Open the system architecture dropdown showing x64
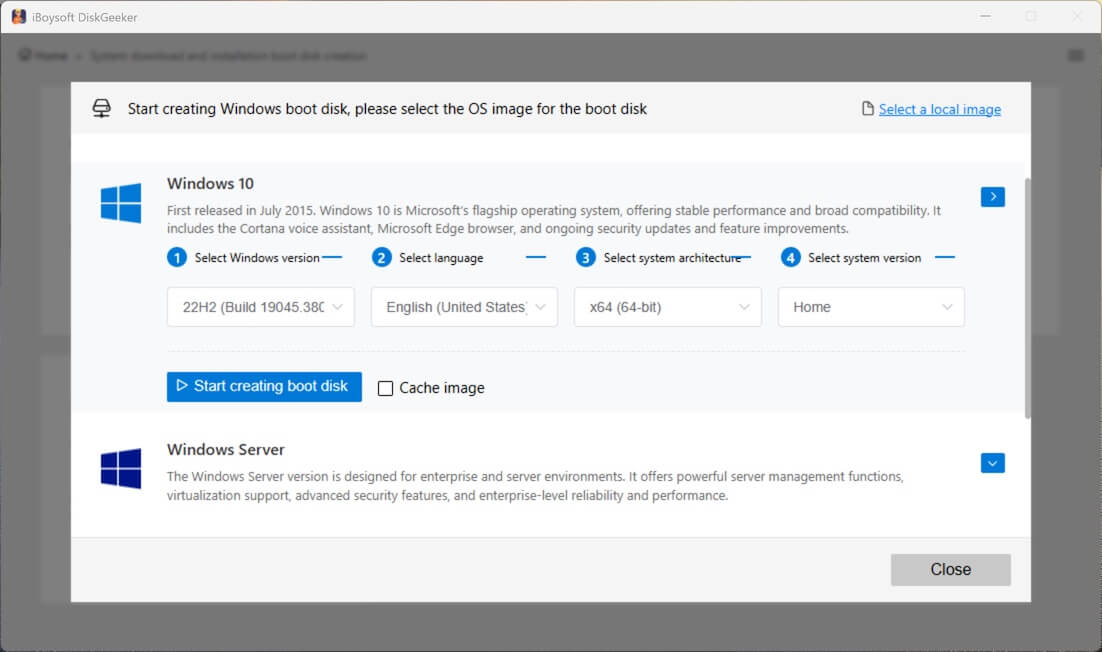This screenshot has width=1102, height=652. [667, 307]
